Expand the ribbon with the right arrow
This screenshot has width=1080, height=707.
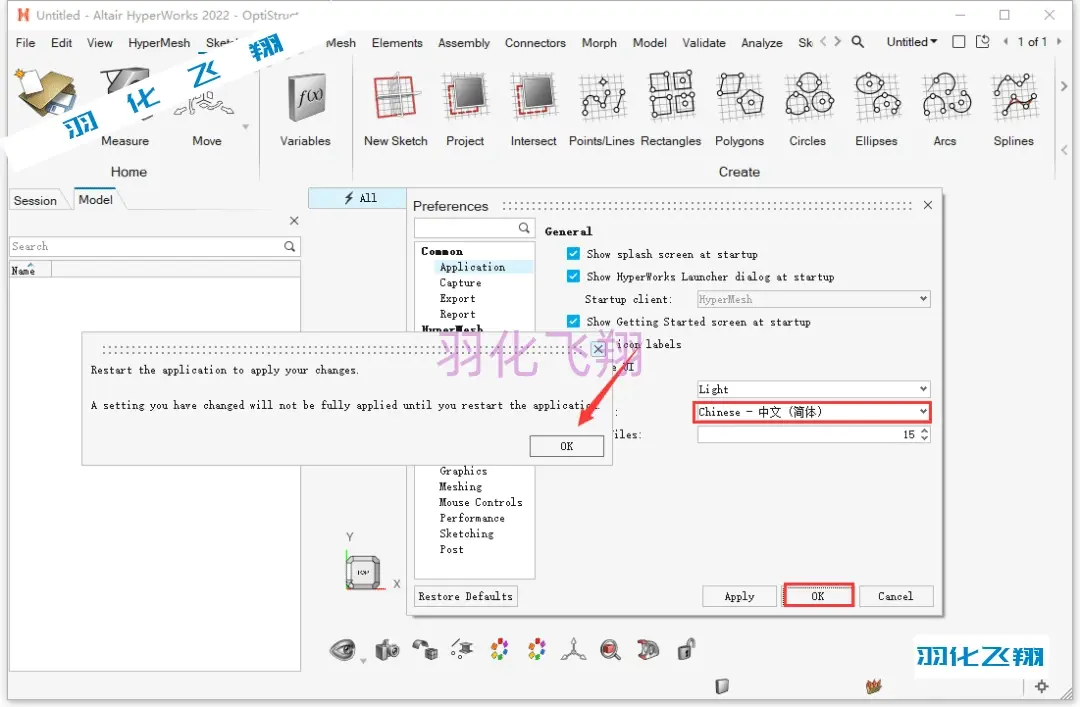tap(1064, 86)
